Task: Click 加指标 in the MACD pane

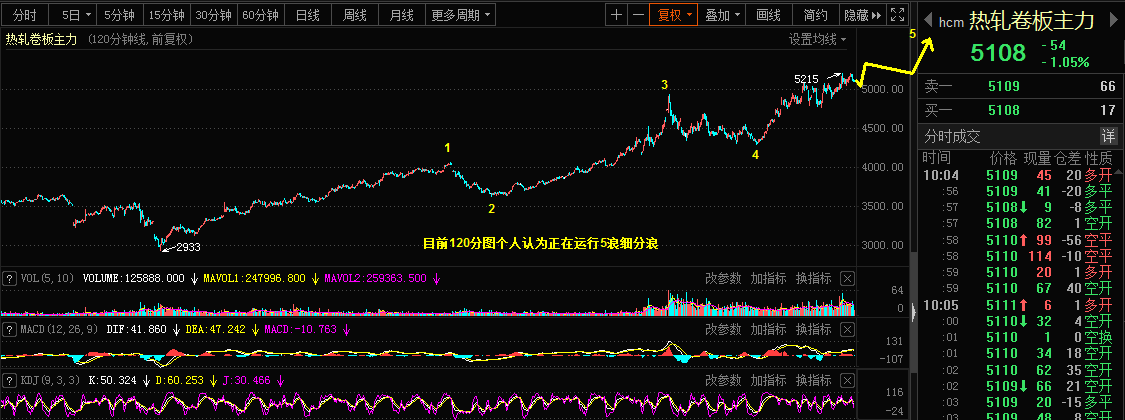Action: tap(768, 330)
